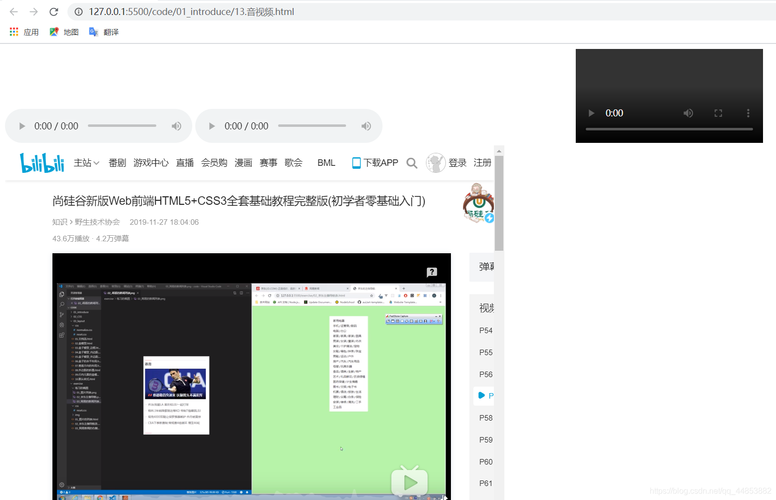Select episode P56 in the playlist
The width and height of the screenshot is (776, 500).
click(x=486, y=374)
